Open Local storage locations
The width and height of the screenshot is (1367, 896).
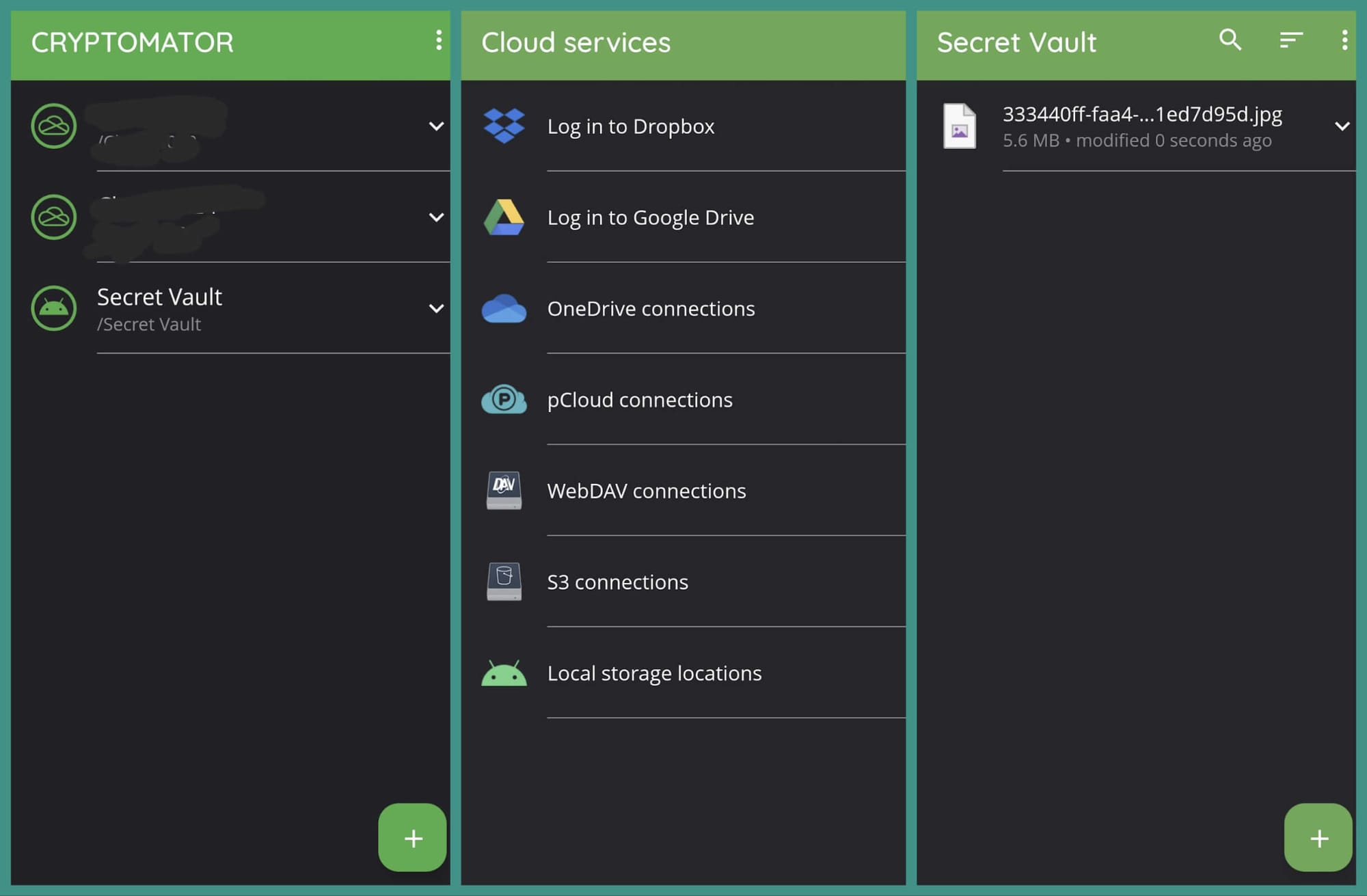coord(654,673)
